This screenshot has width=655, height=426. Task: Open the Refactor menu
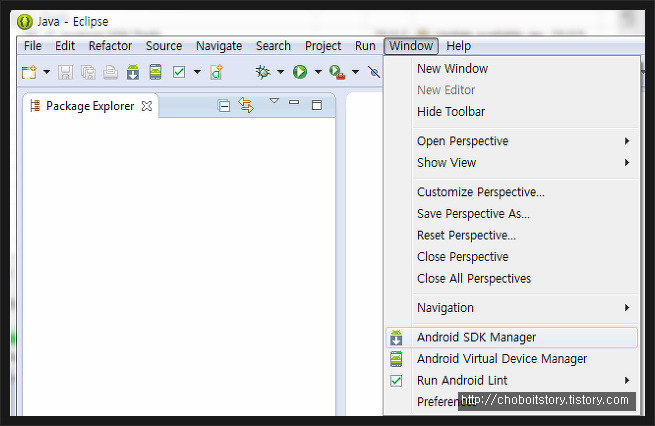point(110,46)
